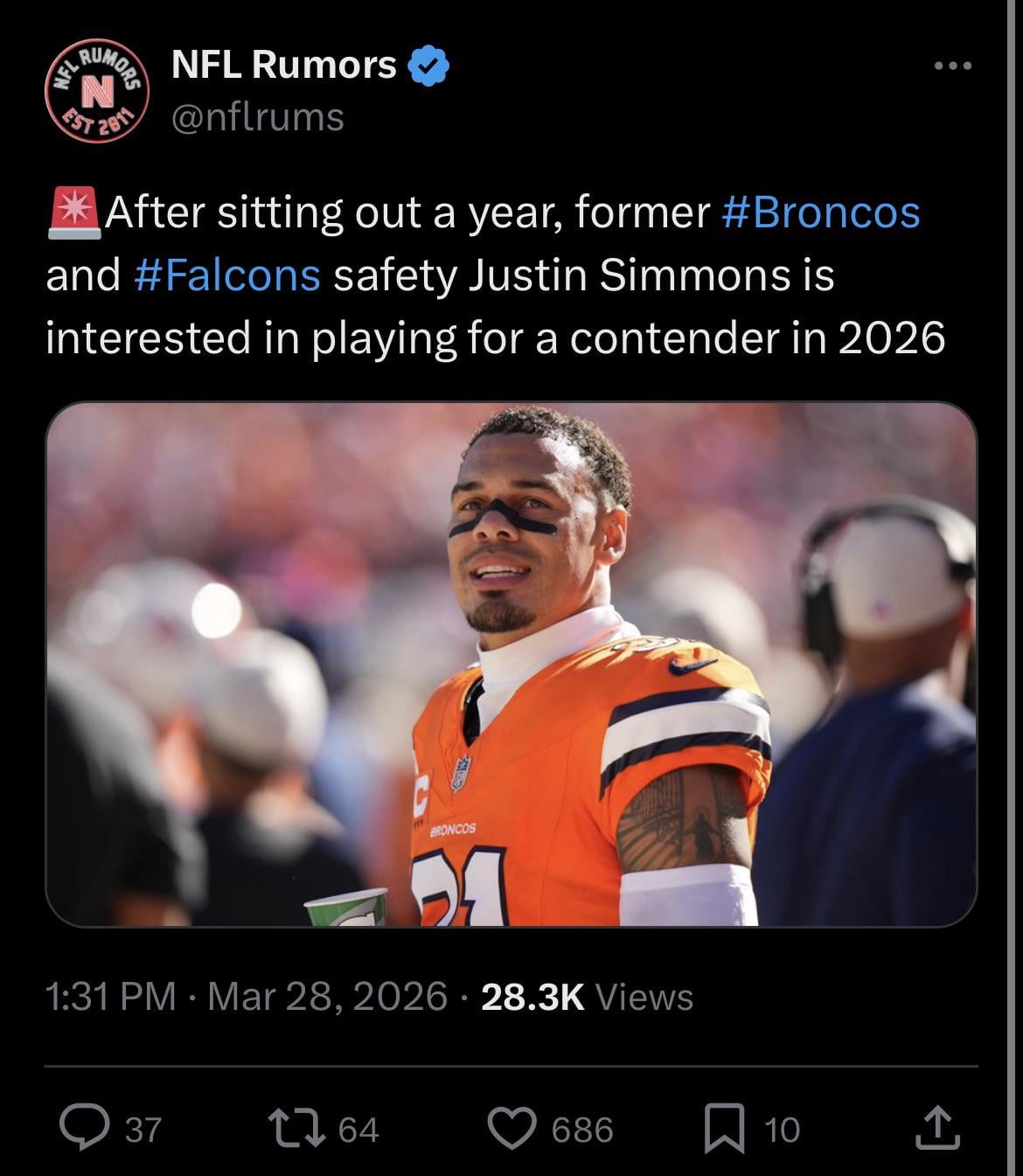Screen dimensions: 1023x1176
Task: View the 28.3K Views analytics
Action: (587, 997)
